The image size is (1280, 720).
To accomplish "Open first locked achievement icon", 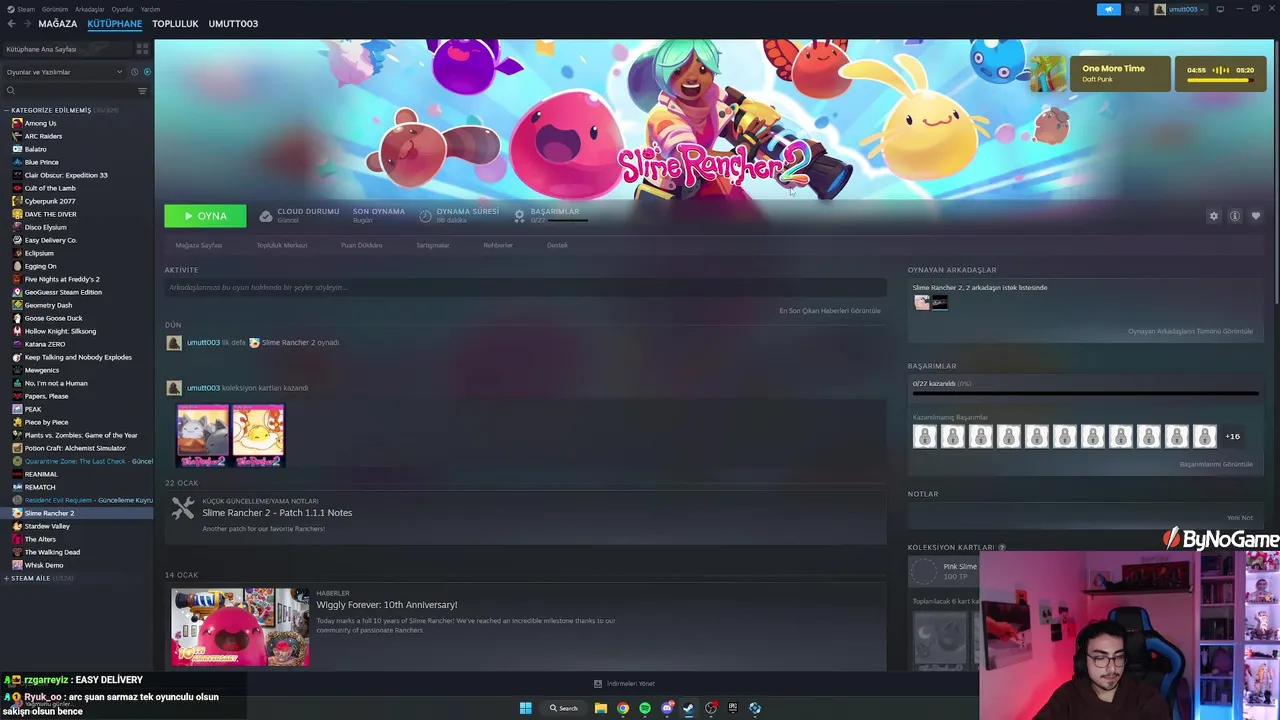I will pos(925,436).
